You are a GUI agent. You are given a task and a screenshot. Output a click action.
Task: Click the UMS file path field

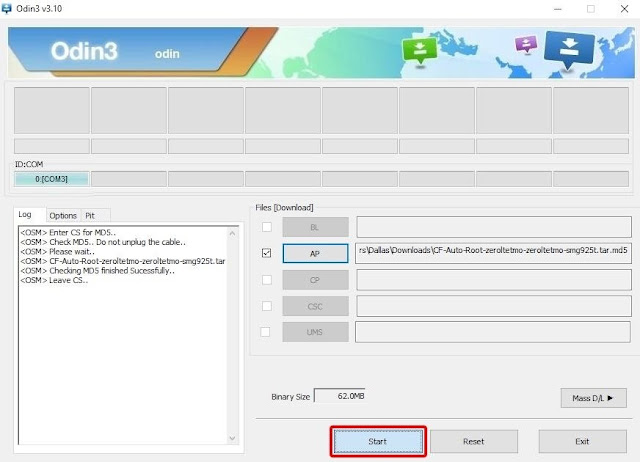(x=493, y=332)
